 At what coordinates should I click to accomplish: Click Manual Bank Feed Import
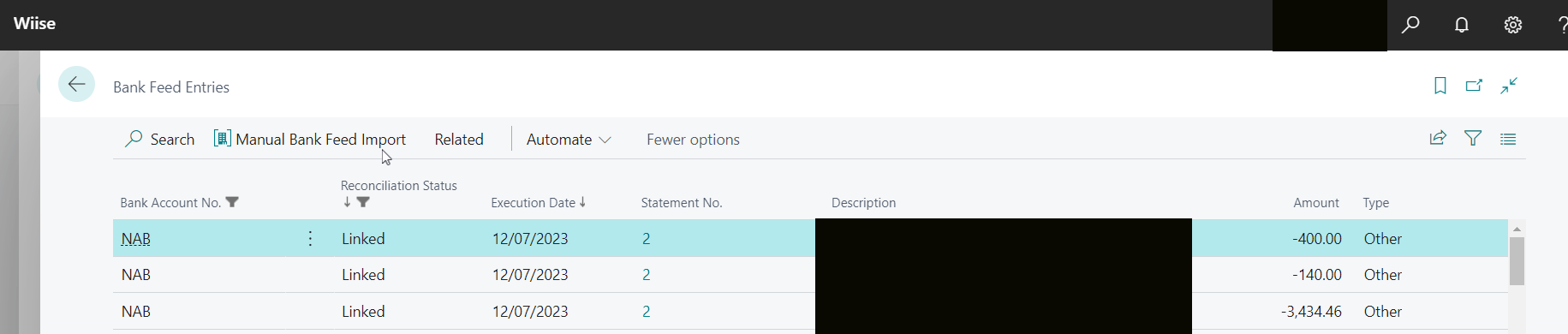tap(310, 140)
